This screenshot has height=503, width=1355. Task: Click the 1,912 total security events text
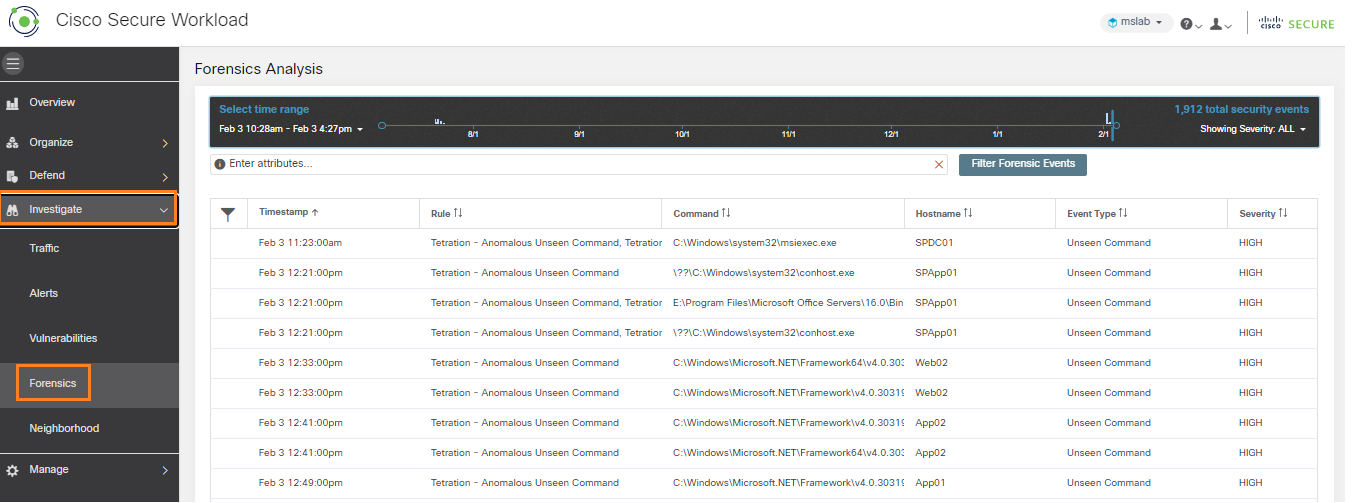(x=1241, y=110)
